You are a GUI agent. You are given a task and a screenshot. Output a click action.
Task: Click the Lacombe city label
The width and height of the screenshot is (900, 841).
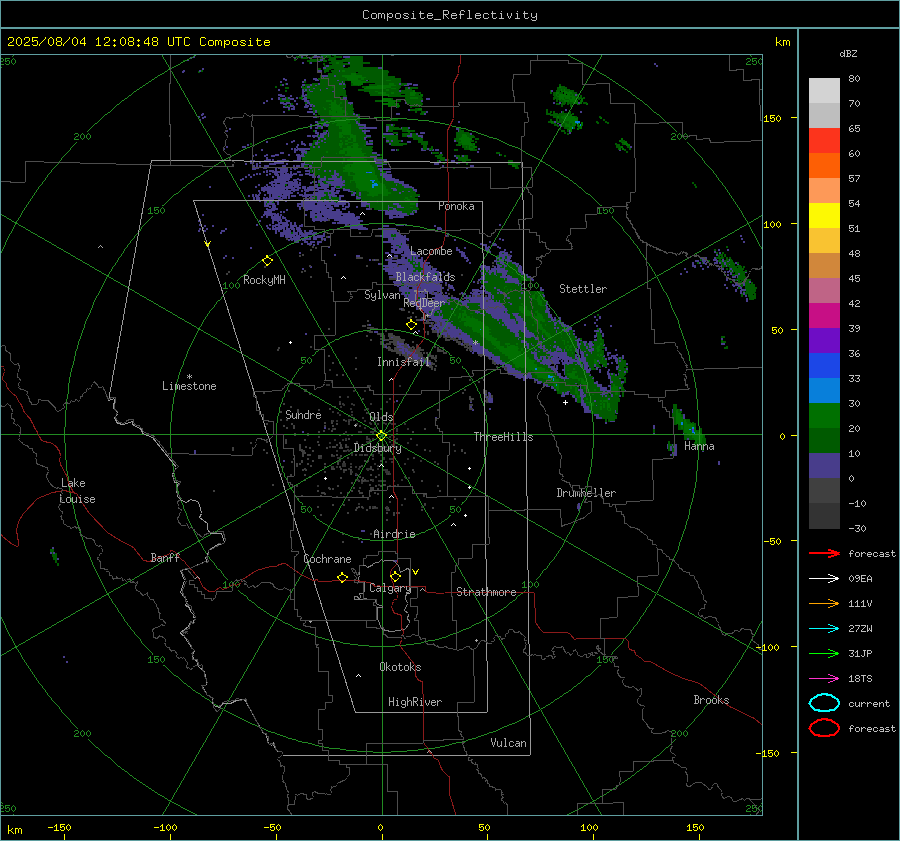(x=431, y=251)
